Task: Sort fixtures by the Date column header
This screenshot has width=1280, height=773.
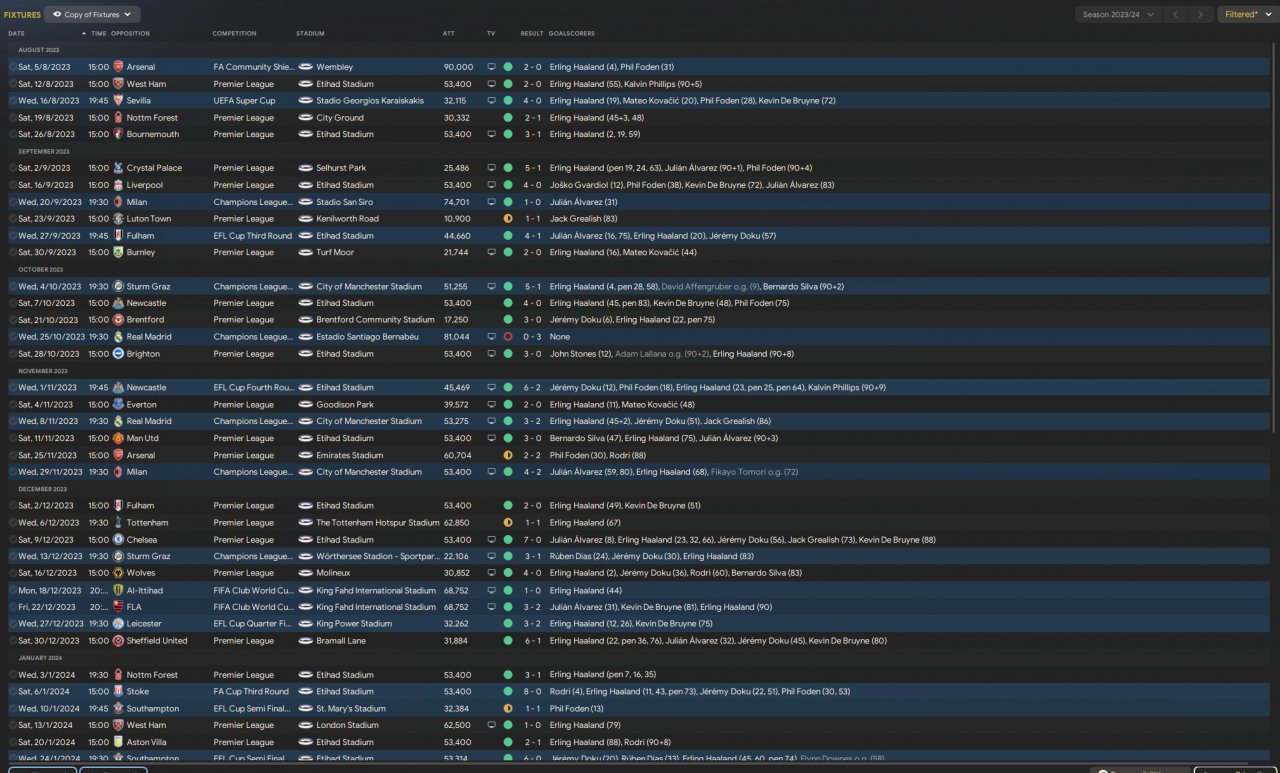Action: coord(16,34)
